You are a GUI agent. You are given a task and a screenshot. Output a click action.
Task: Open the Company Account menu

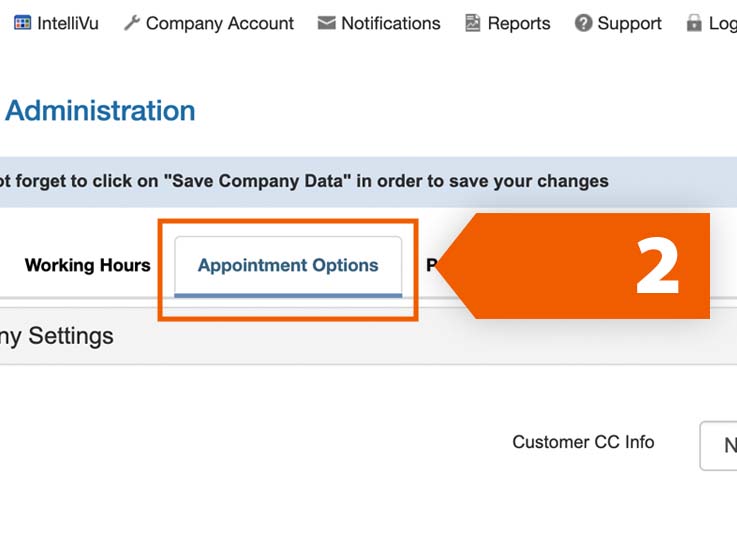pos(219,23)
